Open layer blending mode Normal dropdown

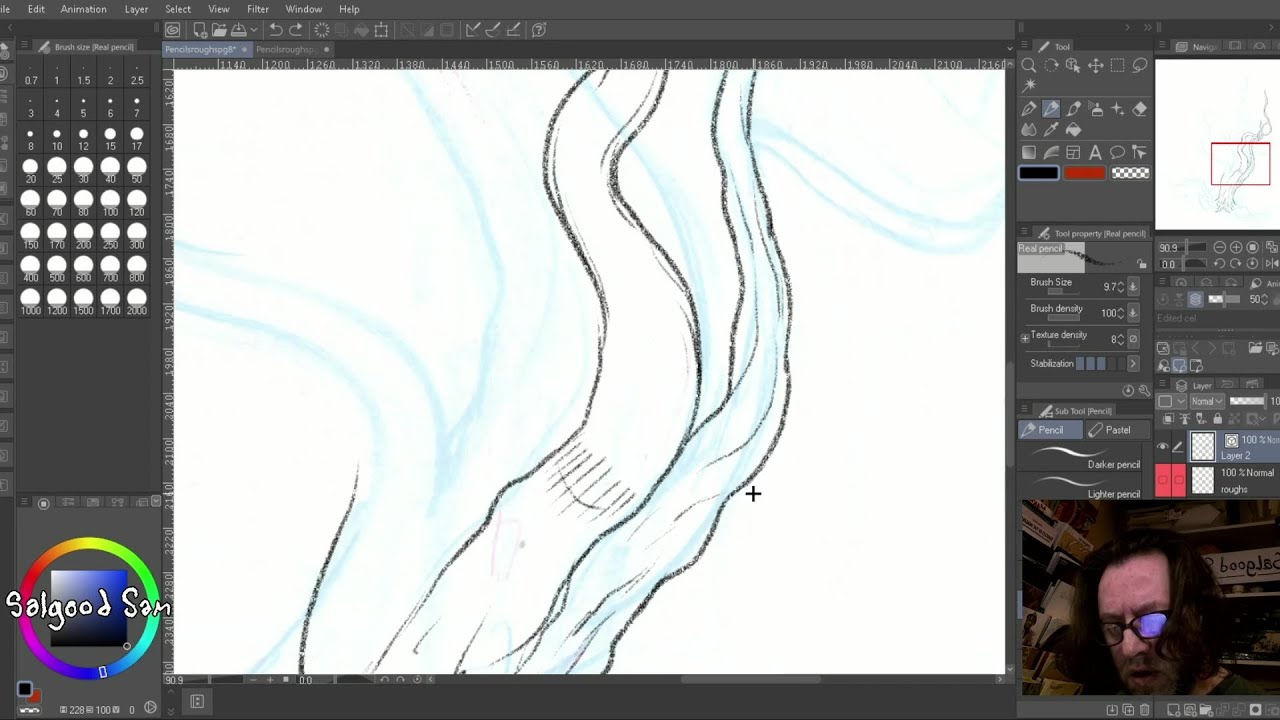(1207, 401)
